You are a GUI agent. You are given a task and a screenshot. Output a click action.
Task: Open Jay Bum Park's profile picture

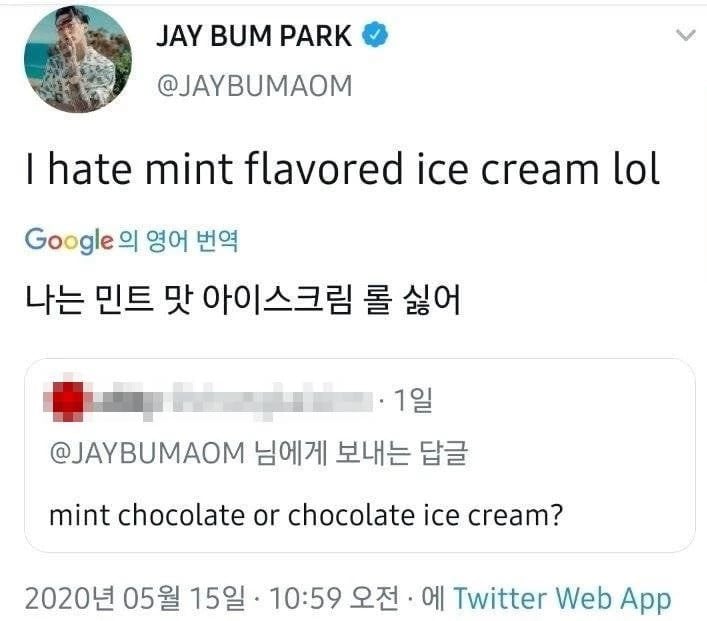(x=78, y=59)
